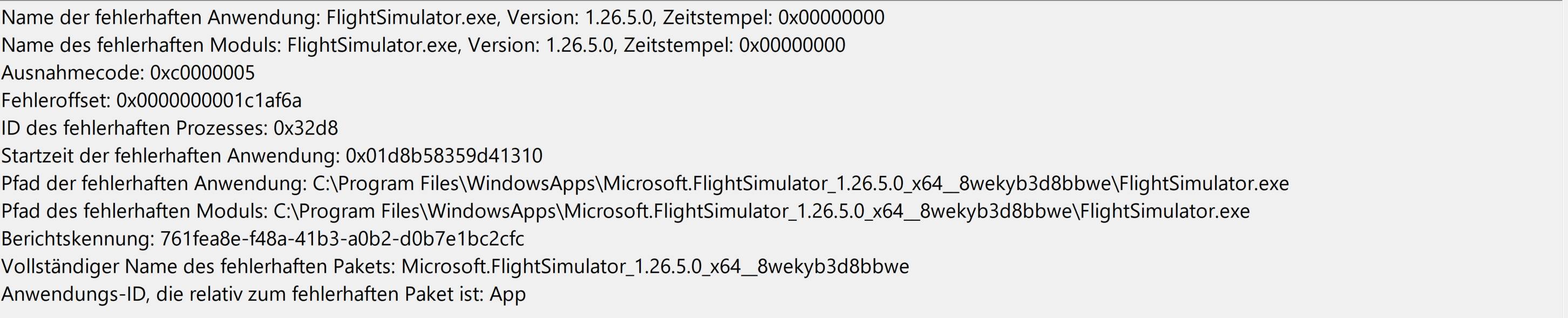Click the 'Pfad des fehlerhaften Moduls' path
This screenshot has height=318, width=1568.
(x=762, y=212)
